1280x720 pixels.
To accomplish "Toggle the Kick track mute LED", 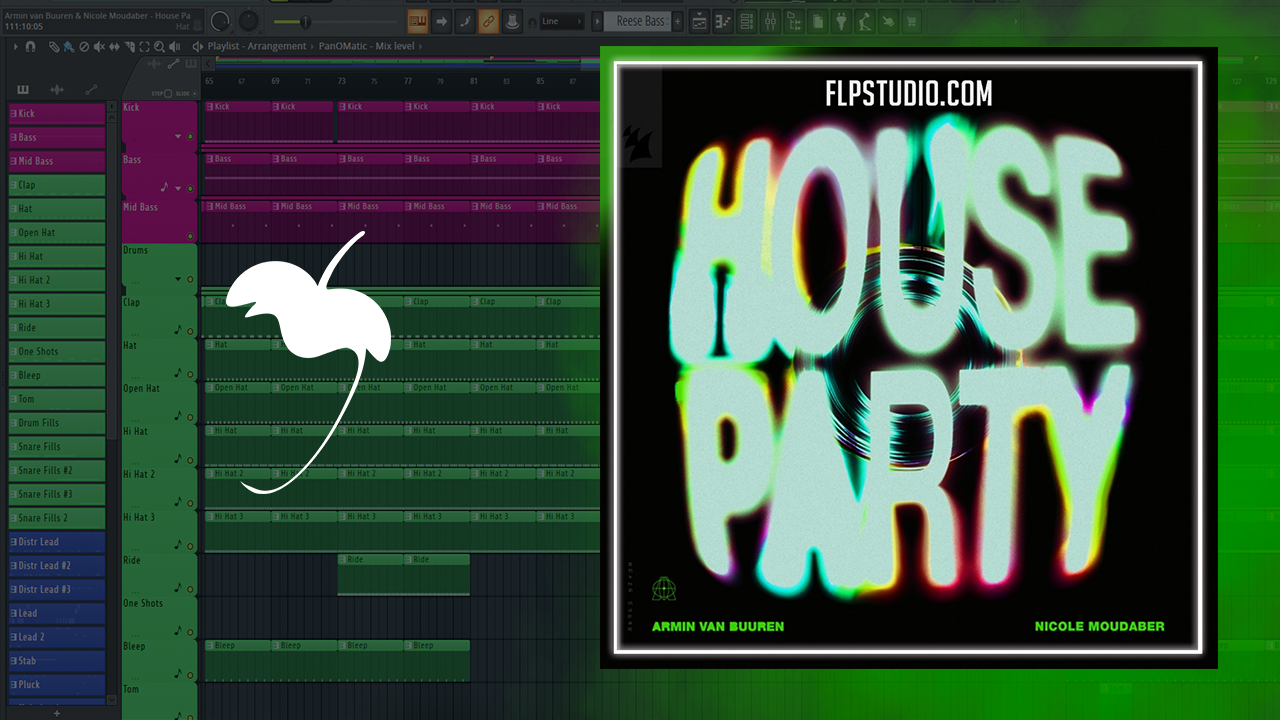I will (x=190, y=136).
